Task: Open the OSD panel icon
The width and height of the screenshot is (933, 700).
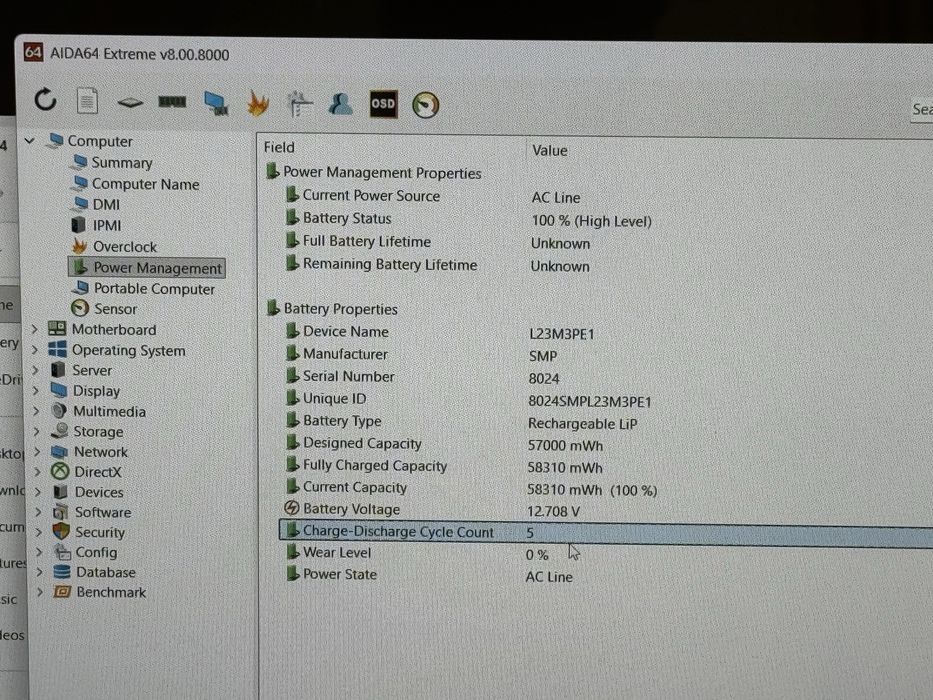Action: click(383, 104)
